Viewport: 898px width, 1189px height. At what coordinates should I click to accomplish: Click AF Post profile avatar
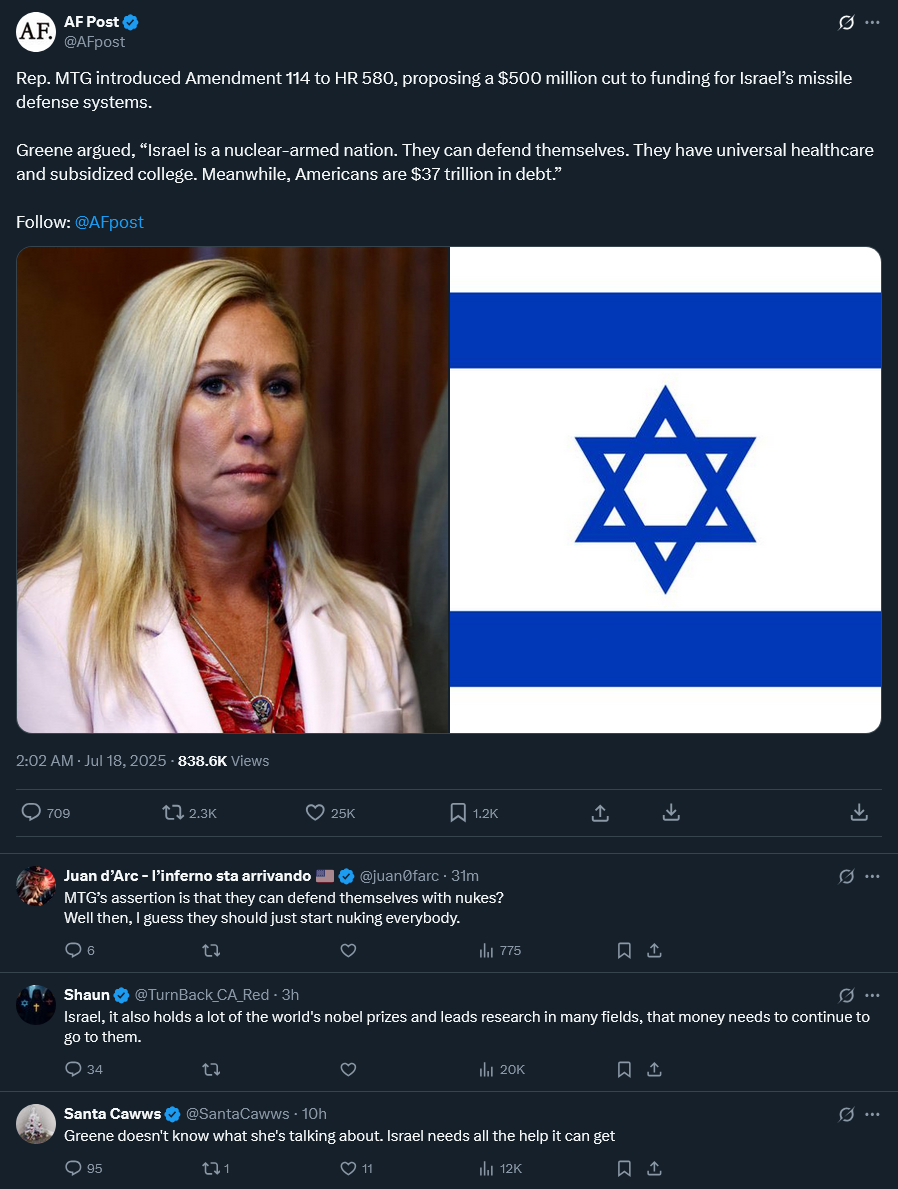(36, 32)
